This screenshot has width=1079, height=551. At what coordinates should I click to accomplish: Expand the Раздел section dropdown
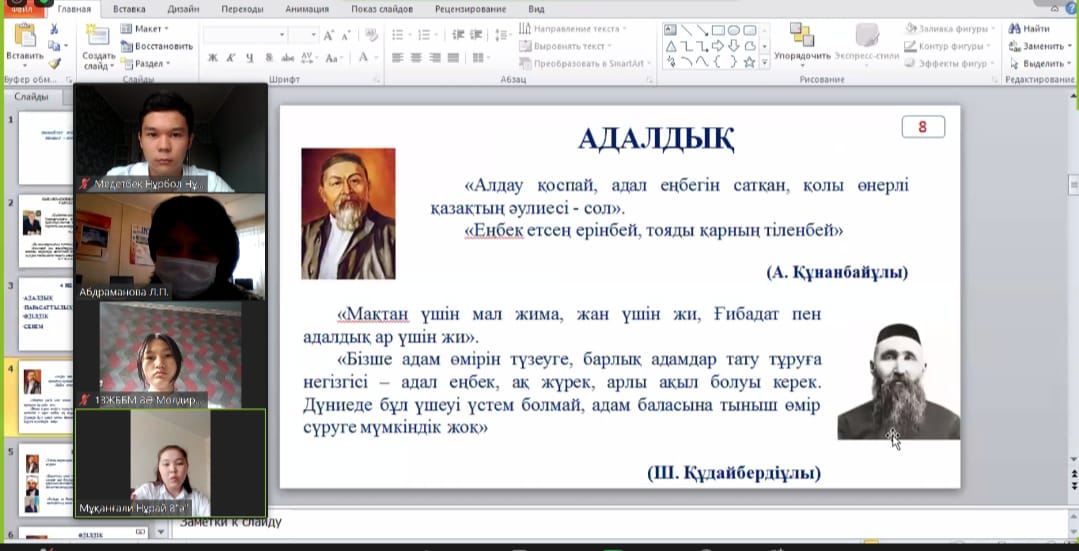[x=146, y=63]
